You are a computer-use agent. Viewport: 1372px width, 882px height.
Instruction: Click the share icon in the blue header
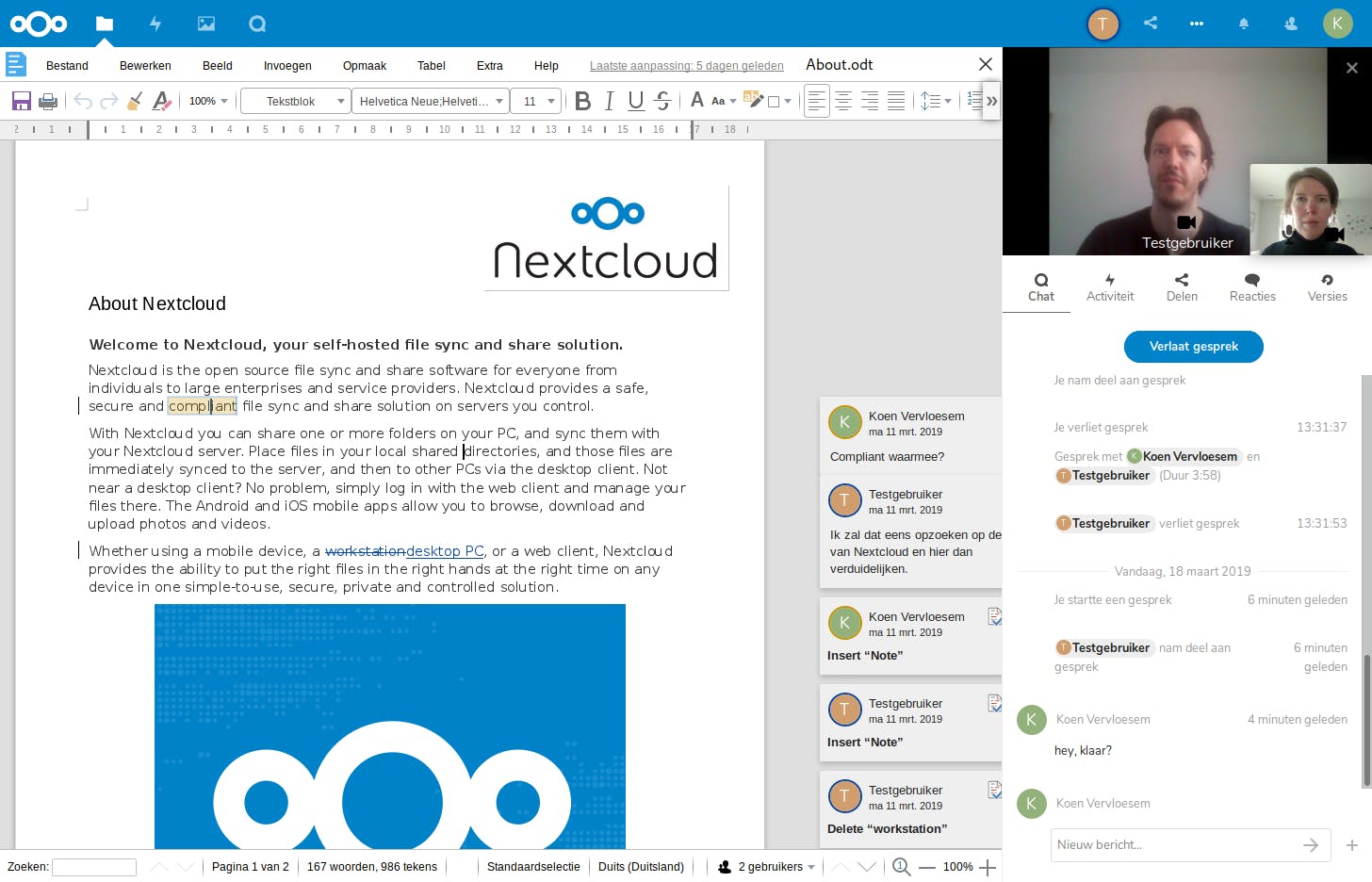pyautogui.click(x=1151, y=23)
